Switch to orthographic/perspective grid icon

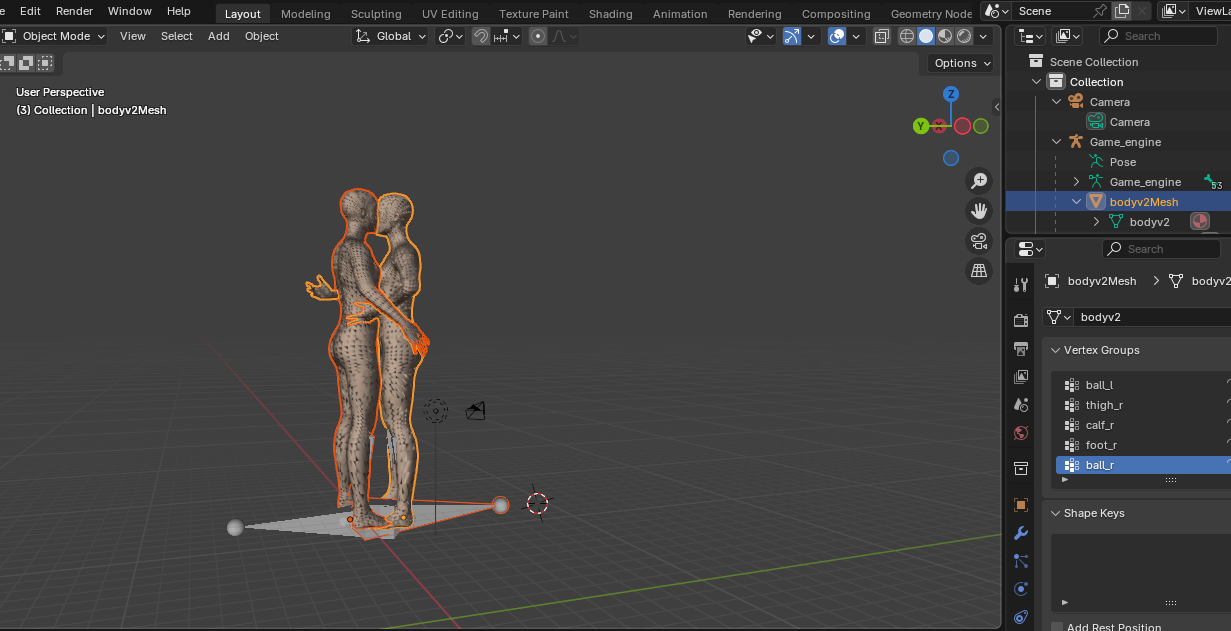click(979, 271)
